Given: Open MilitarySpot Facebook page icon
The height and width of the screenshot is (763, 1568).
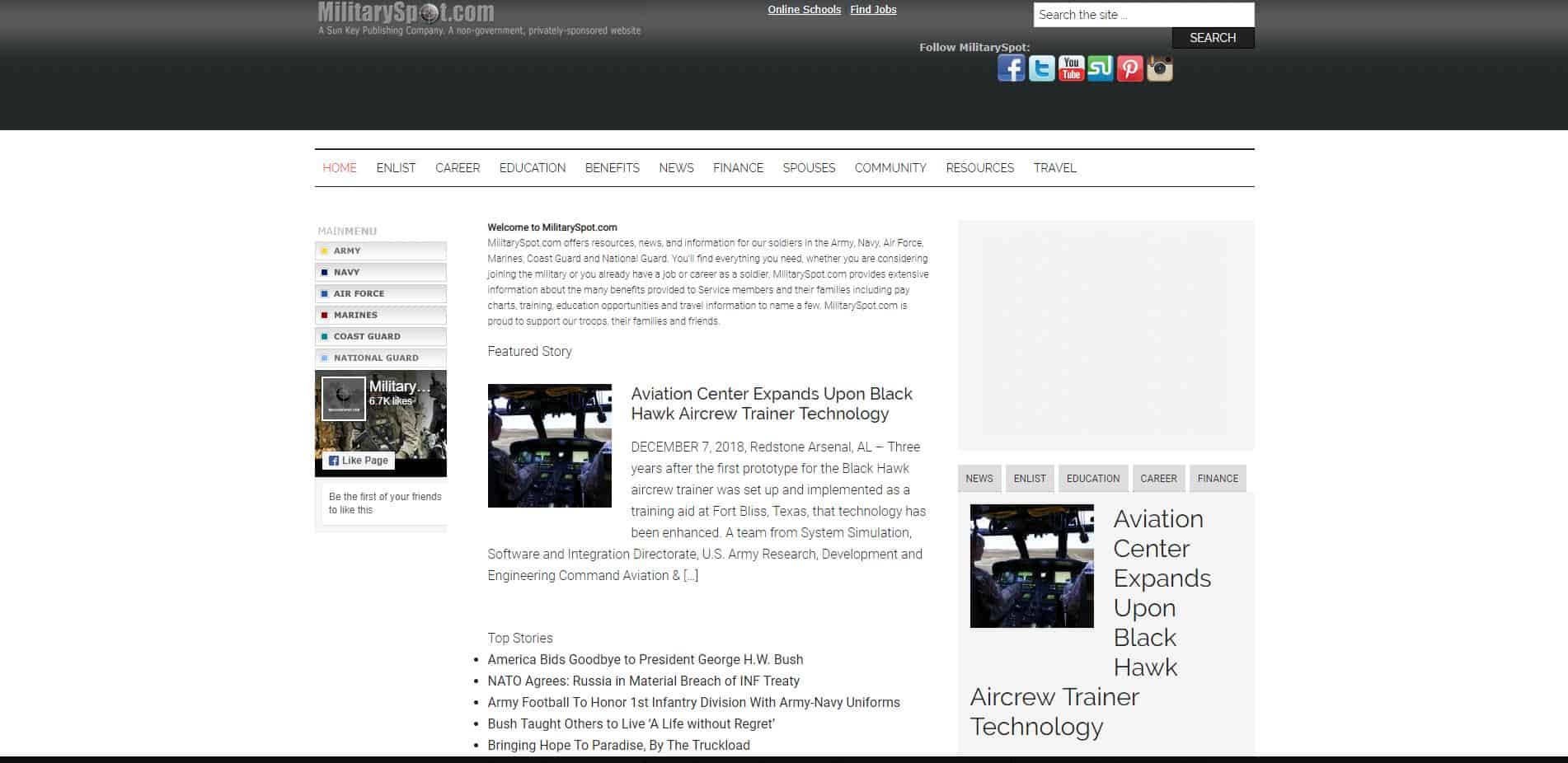Looking at the screenshot, I should (1011, 68).
